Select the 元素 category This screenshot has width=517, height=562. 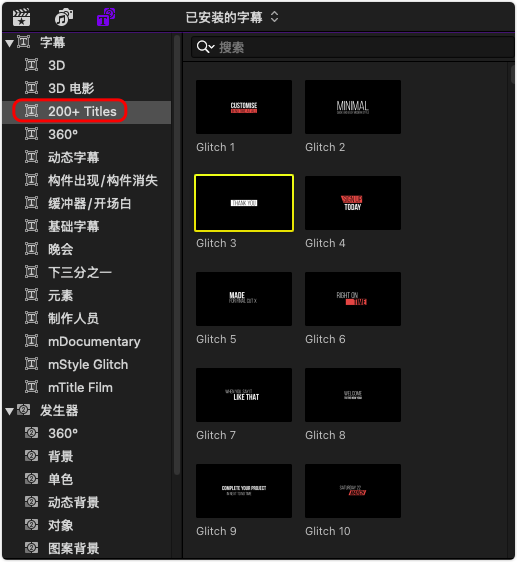[86, 295]
